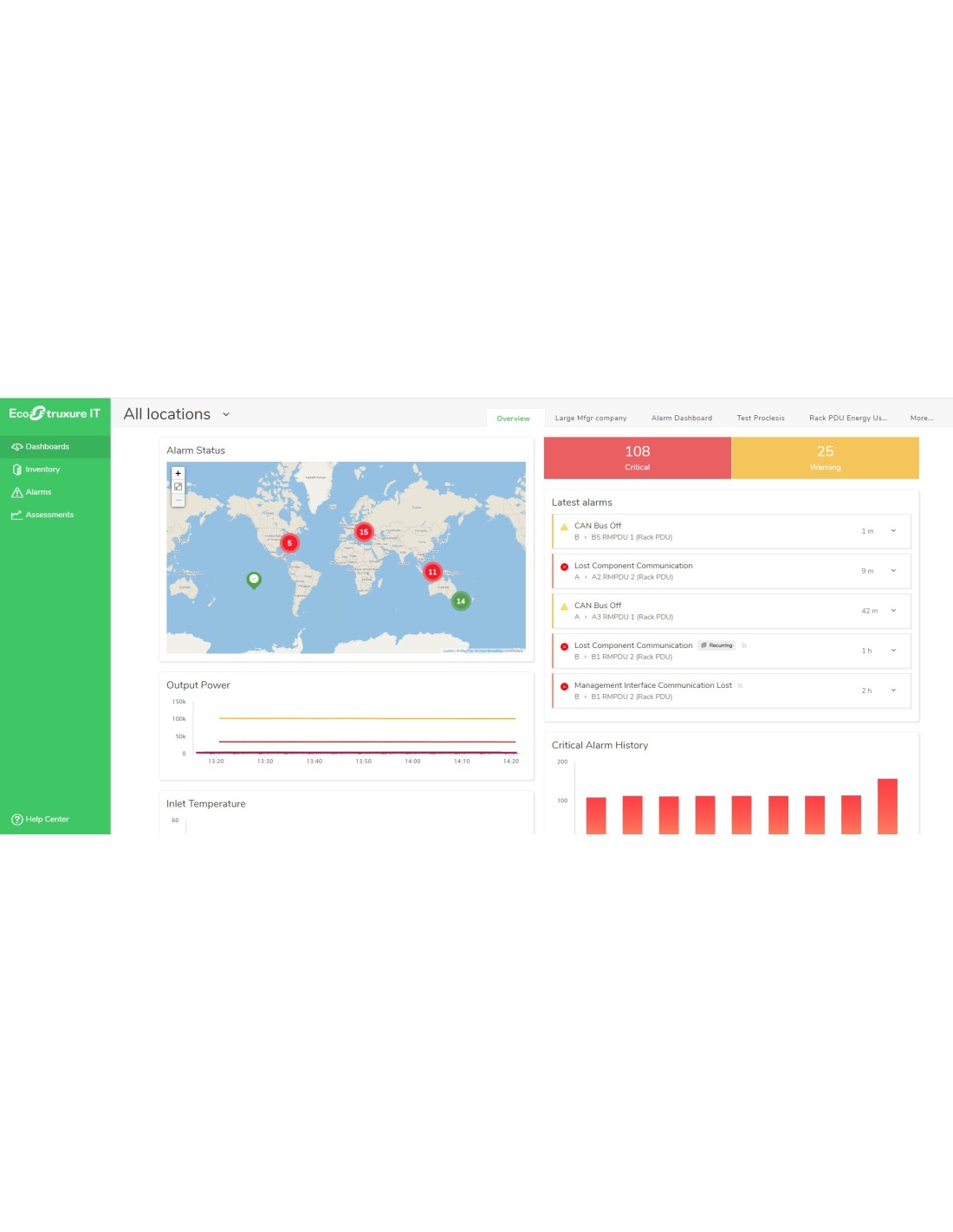The width and height of the screenshot is (953, 1232).
Task: Select the Rack PDU Energy tab
Action: (847, 418)
